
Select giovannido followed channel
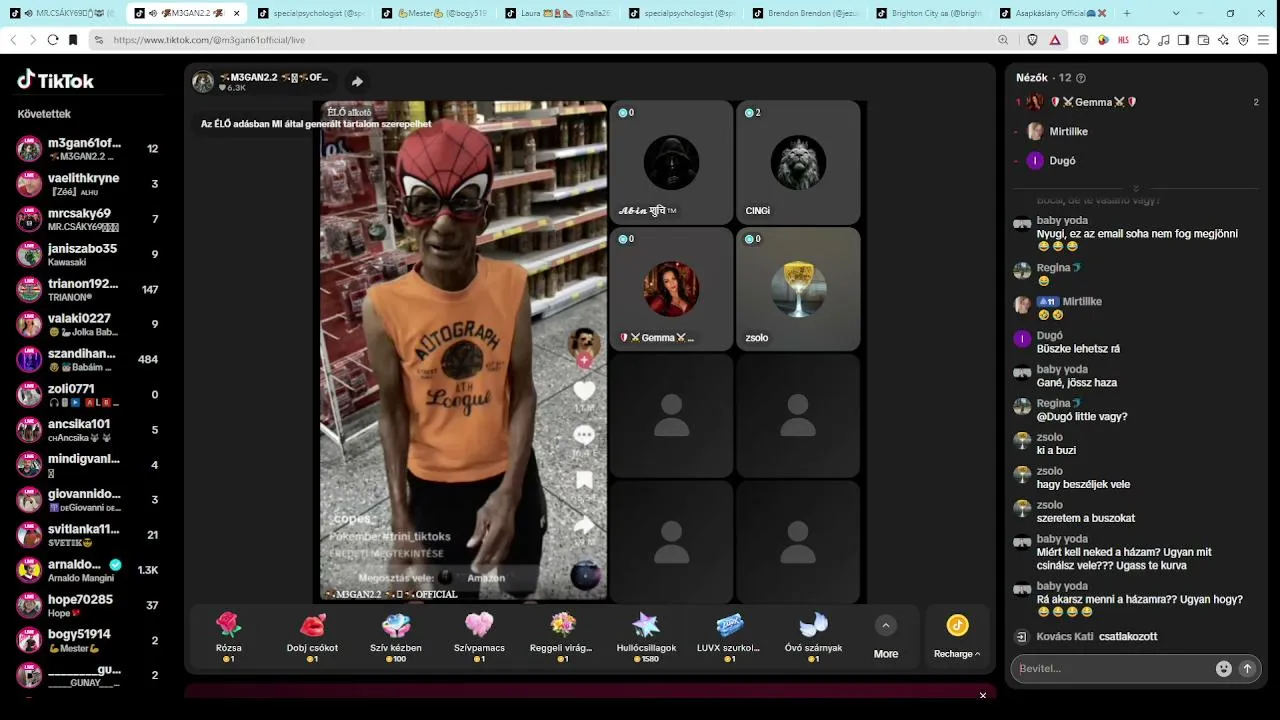[x=88, y=500]
